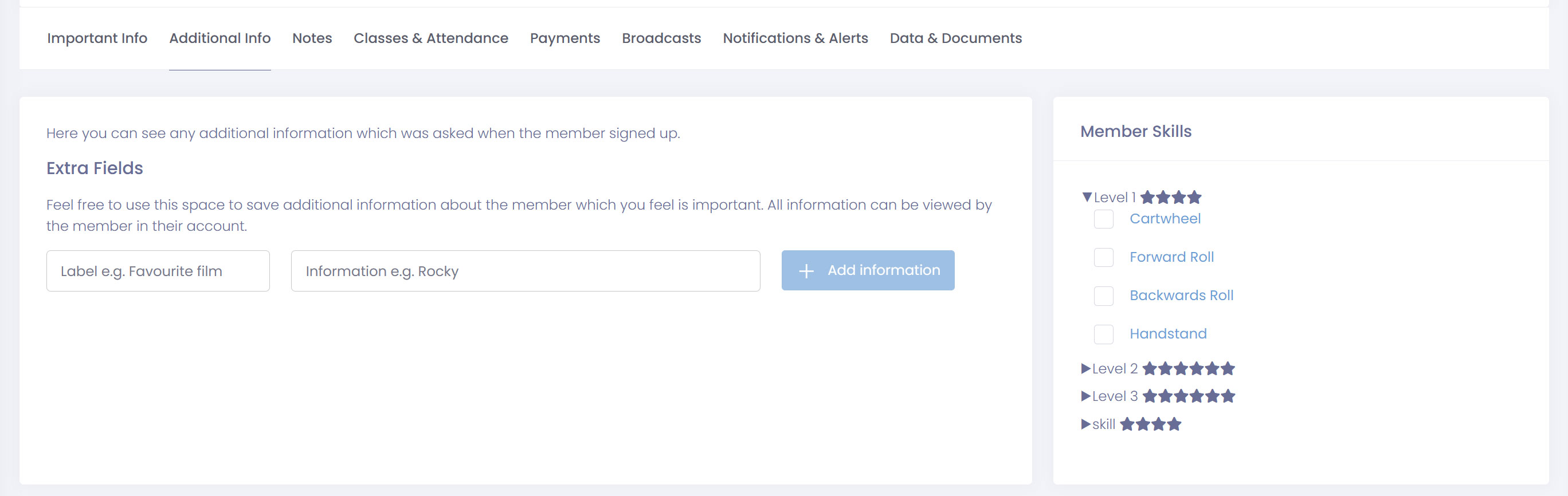Click the last star beside skill

pyautogui.click(x=1174, y=424)
